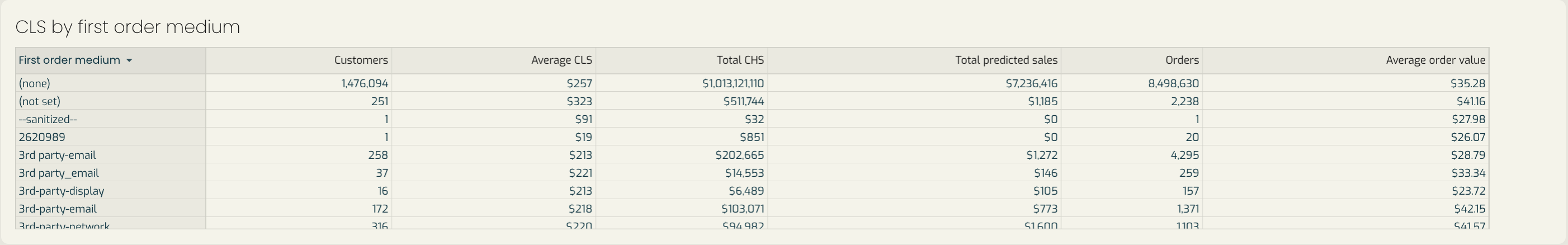Screen dimensions: 1568x245
Task: Select the 3rd party-email row
Action: (752, 155)
